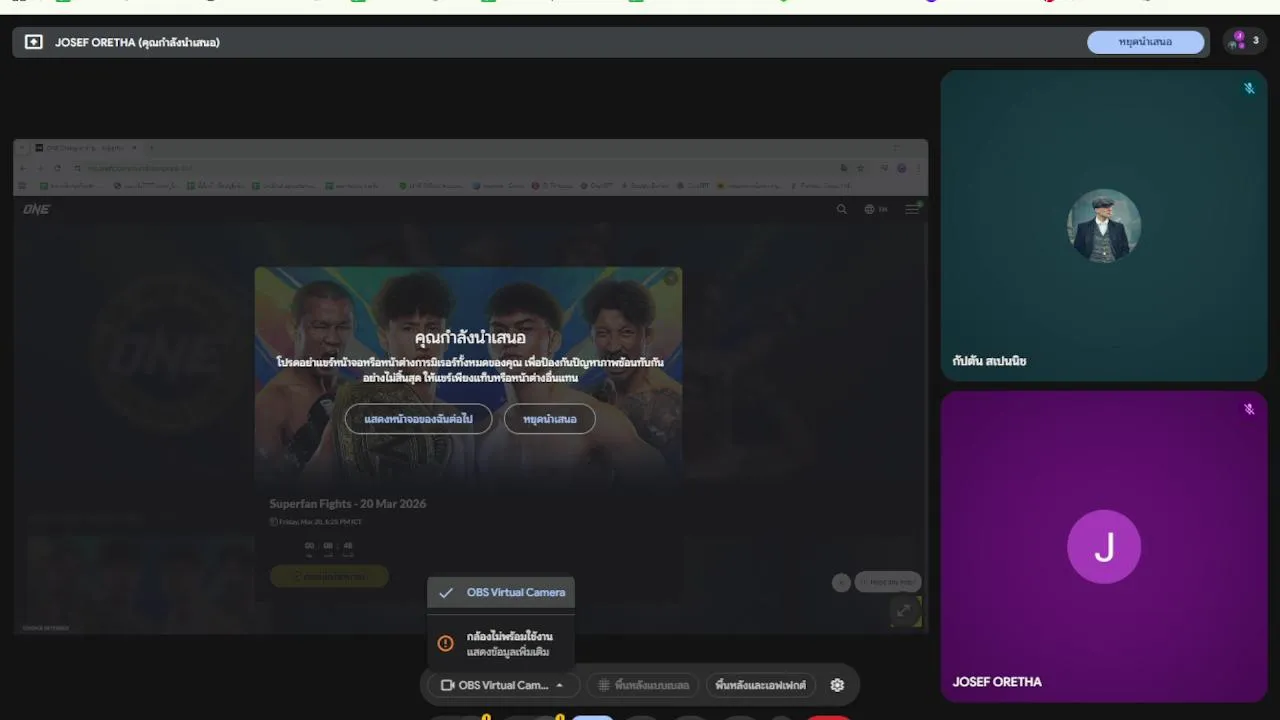Click the กัปตัน สเปนนิช name label
Screen dimensions: 1280x720
click(990, 361)
